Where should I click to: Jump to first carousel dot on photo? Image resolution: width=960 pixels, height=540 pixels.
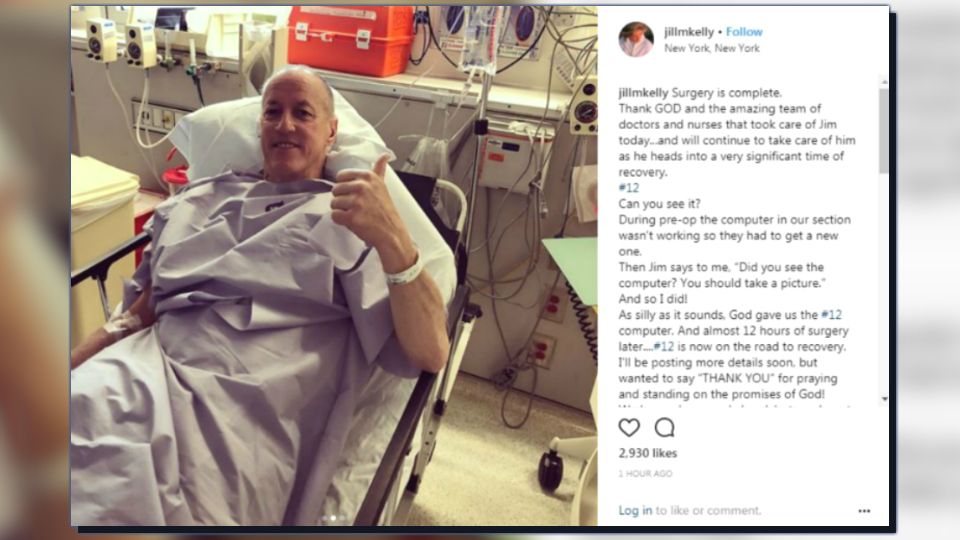[x=324, y=519]
